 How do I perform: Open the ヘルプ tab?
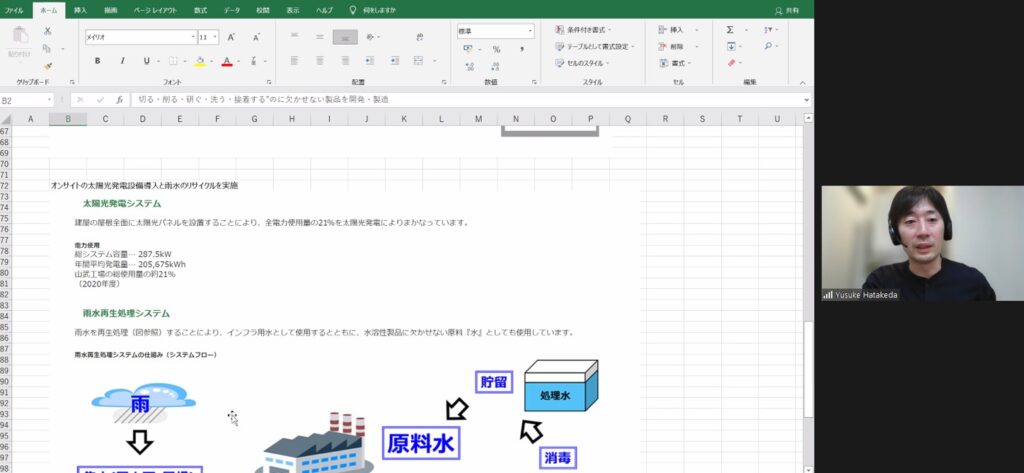point(325,10)
